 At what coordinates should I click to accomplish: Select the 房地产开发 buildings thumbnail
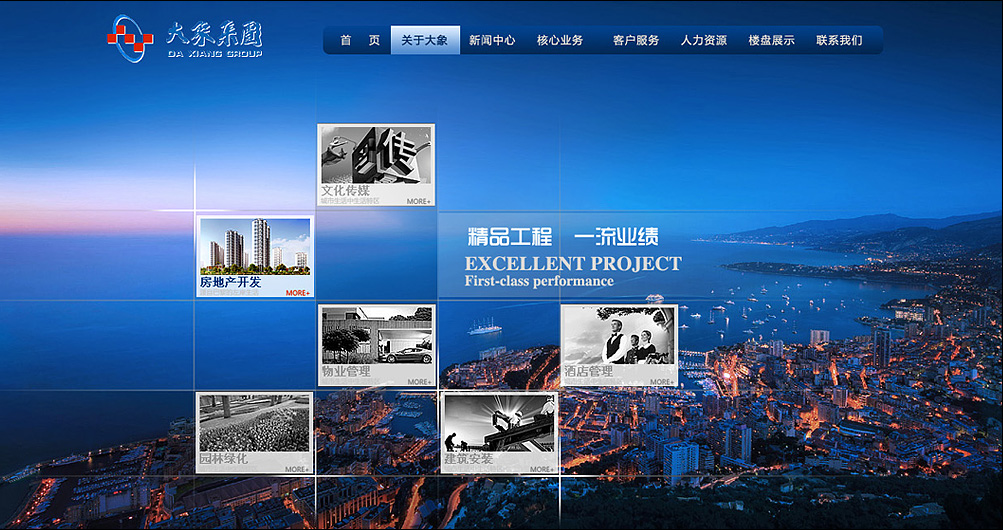tap(254, 246)
